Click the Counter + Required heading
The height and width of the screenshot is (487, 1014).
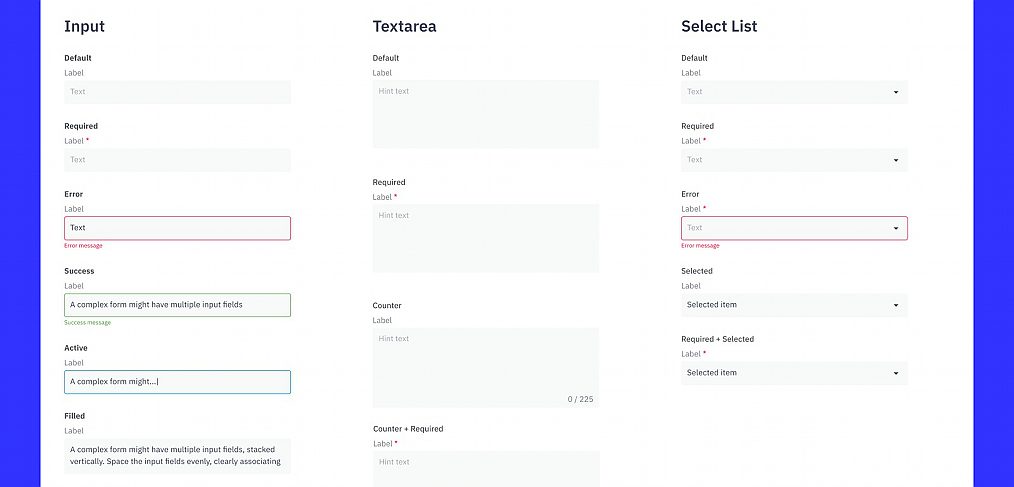[408, 429]
